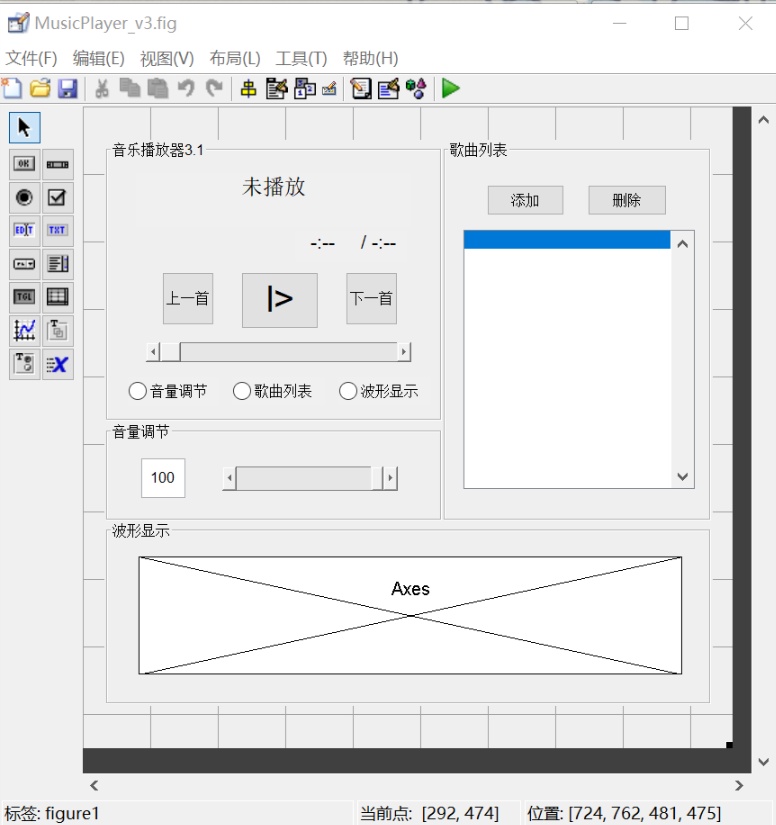Pick the Axes component in palette

24,330
